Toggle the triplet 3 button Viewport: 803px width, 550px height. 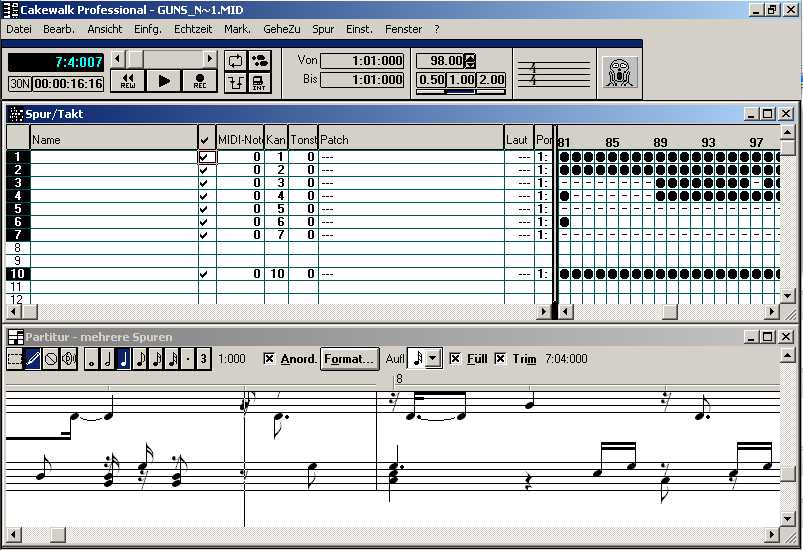coord(203,359)
